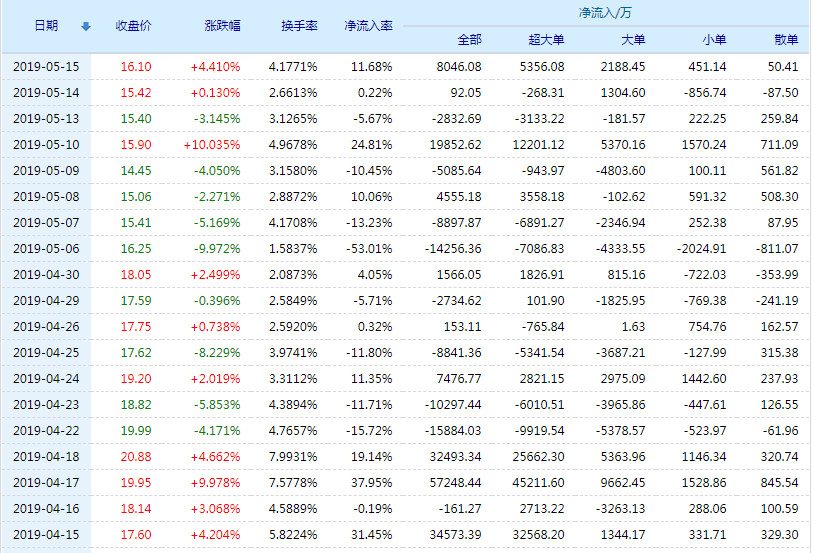Click the -53.01% net inflow rate

pos(369,249)
